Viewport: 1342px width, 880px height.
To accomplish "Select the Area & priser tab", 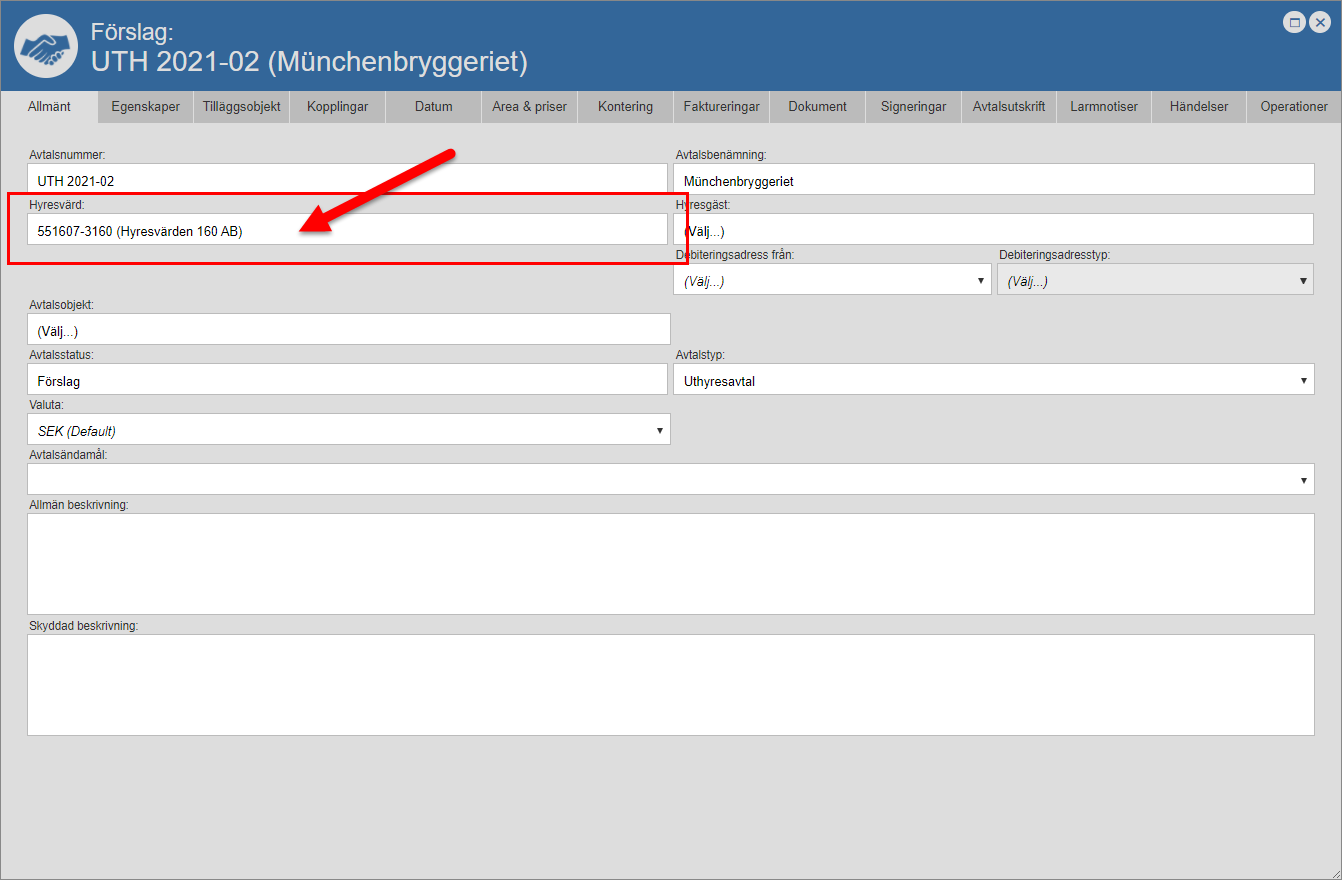I will point(529,107).
